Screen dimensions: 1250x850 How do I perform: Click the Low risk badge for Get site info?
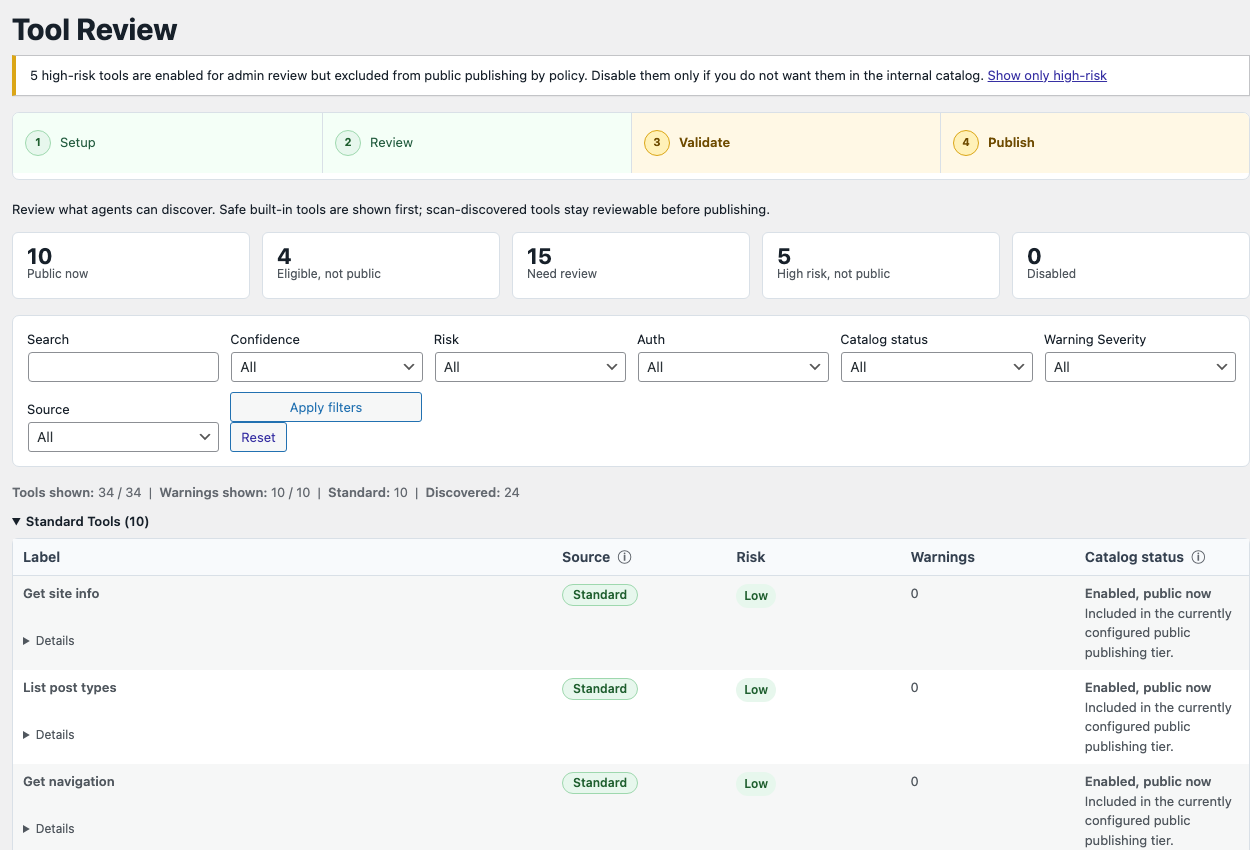tap(756, 595)
